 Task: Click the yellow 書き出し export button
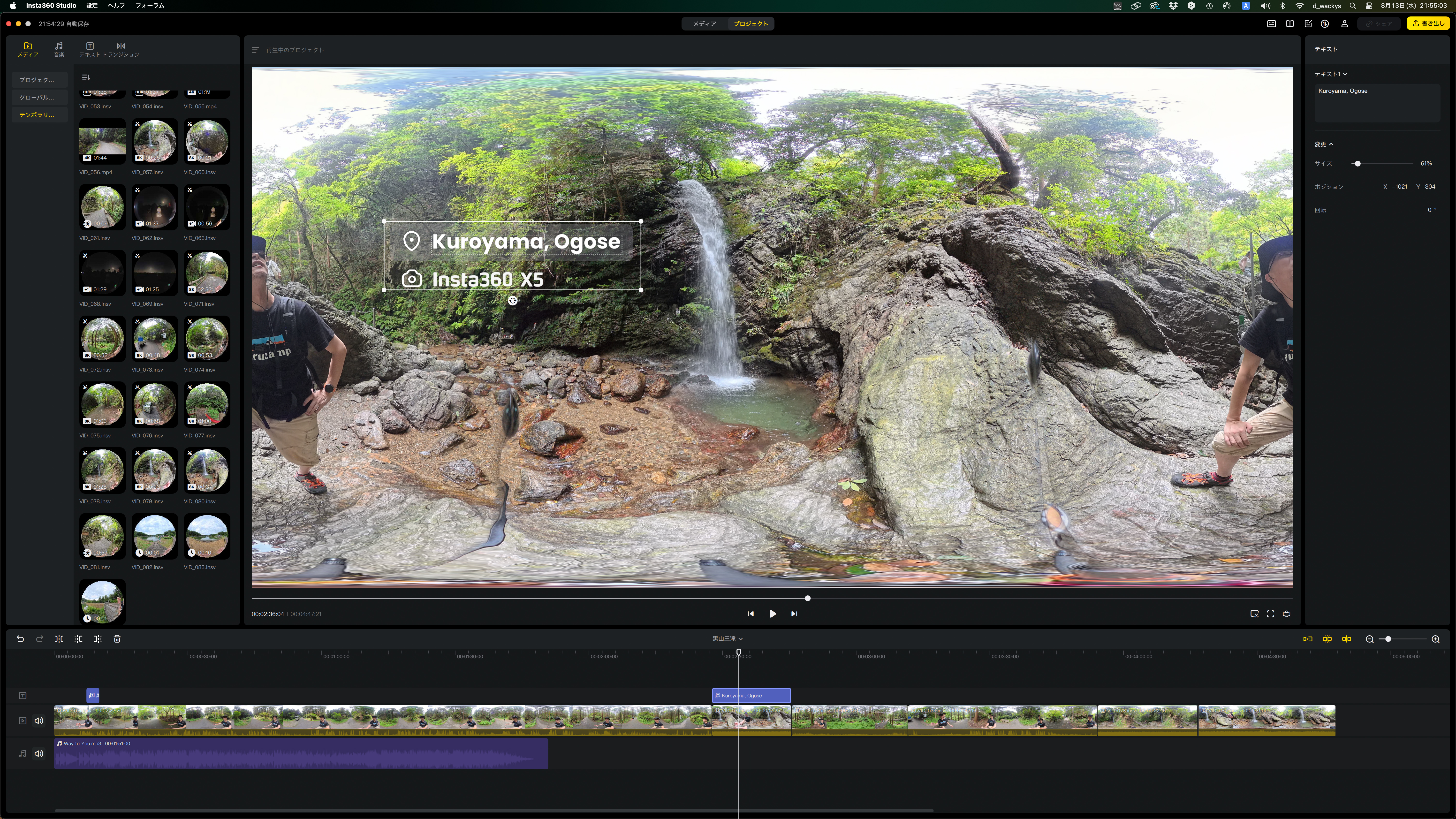[x=1428, y=24]
